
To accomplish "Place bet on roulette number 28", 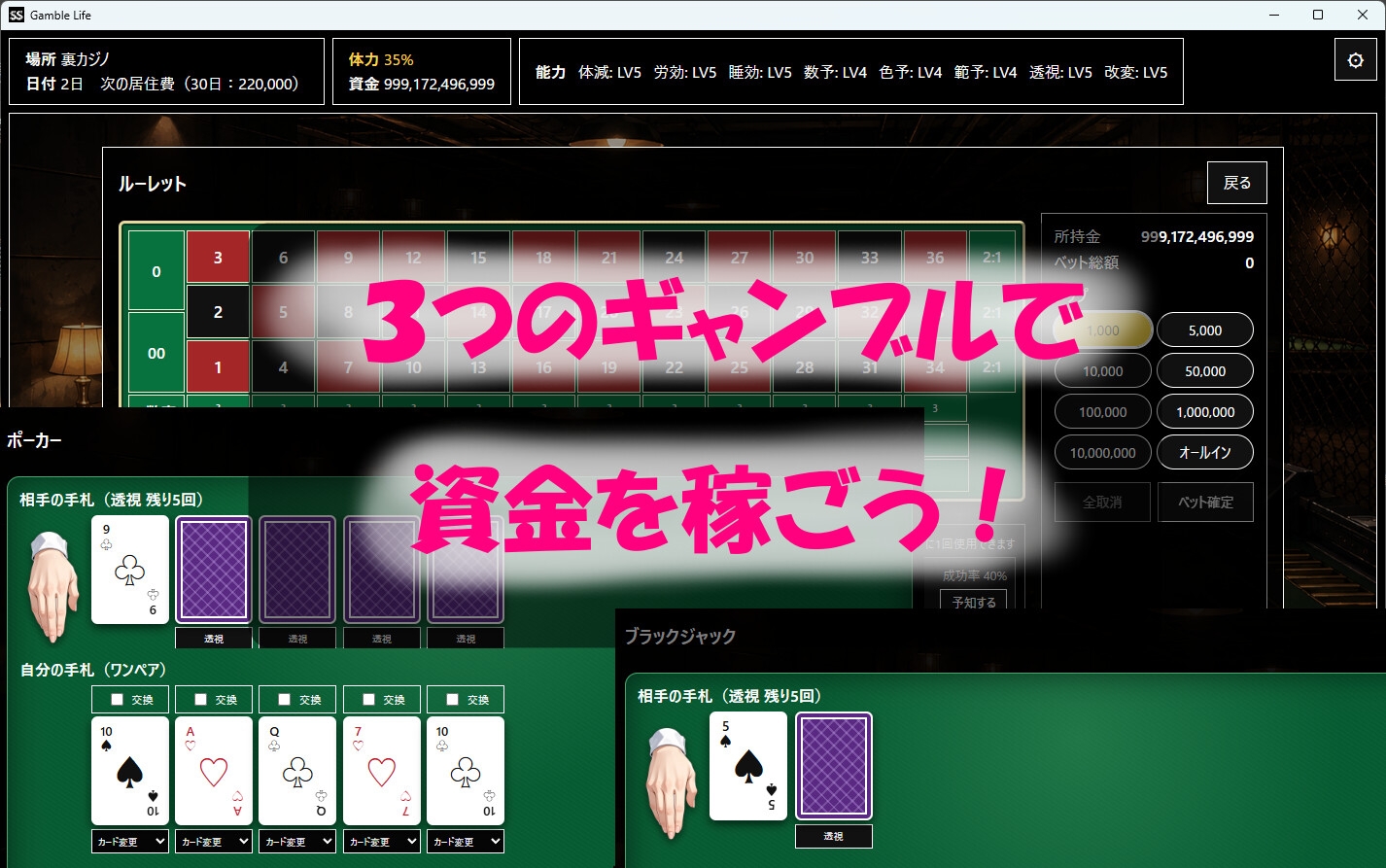I will pyautogui.click(x=805, y=367).
